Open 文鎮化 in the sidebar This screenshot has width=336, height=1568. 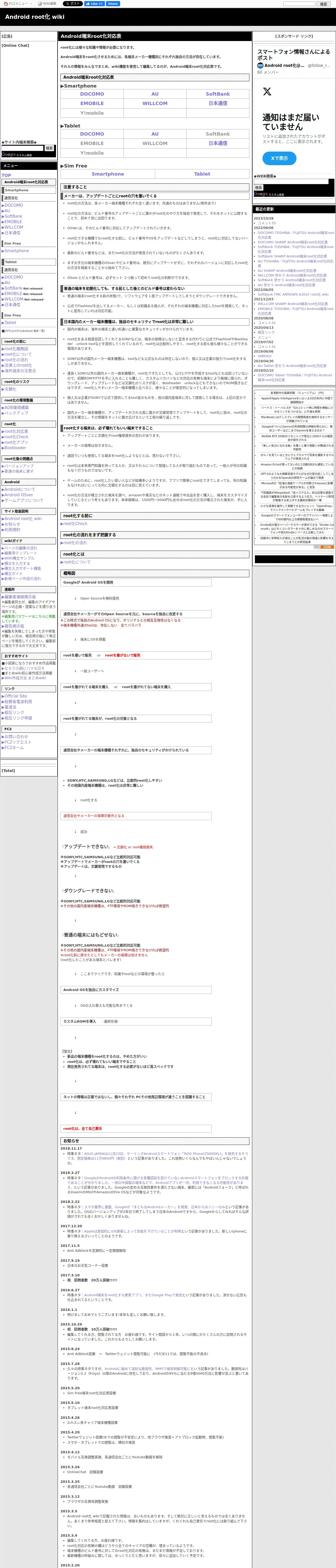(9, 389)
